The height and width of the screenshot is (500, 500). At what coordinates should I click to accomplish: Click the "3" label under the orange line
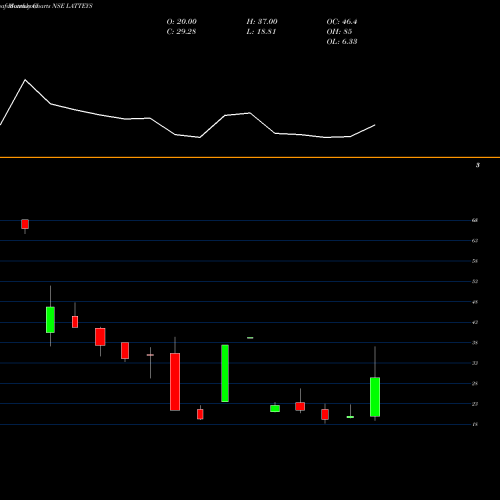(478, 165)
